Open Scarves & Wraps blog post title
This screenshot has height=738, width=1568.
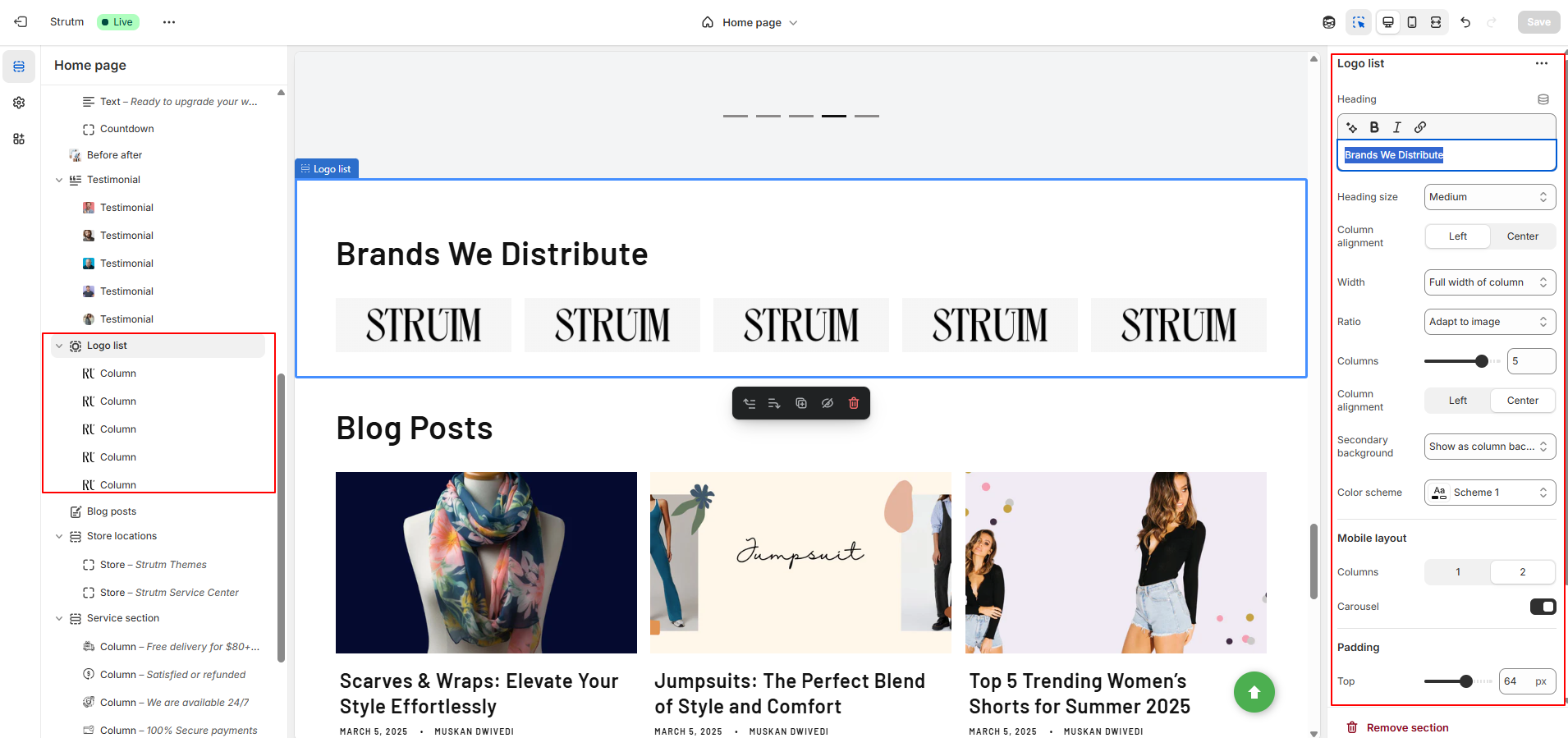point(479,694)
